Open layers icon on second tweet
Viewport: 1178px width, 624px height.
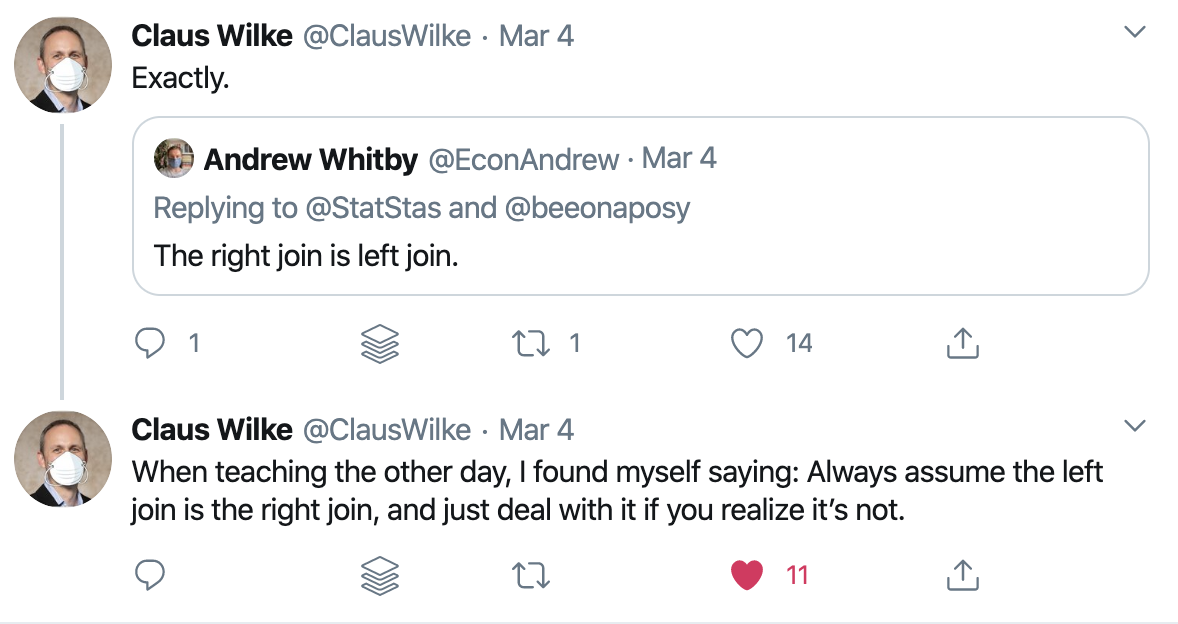click(x=380, y=576)
